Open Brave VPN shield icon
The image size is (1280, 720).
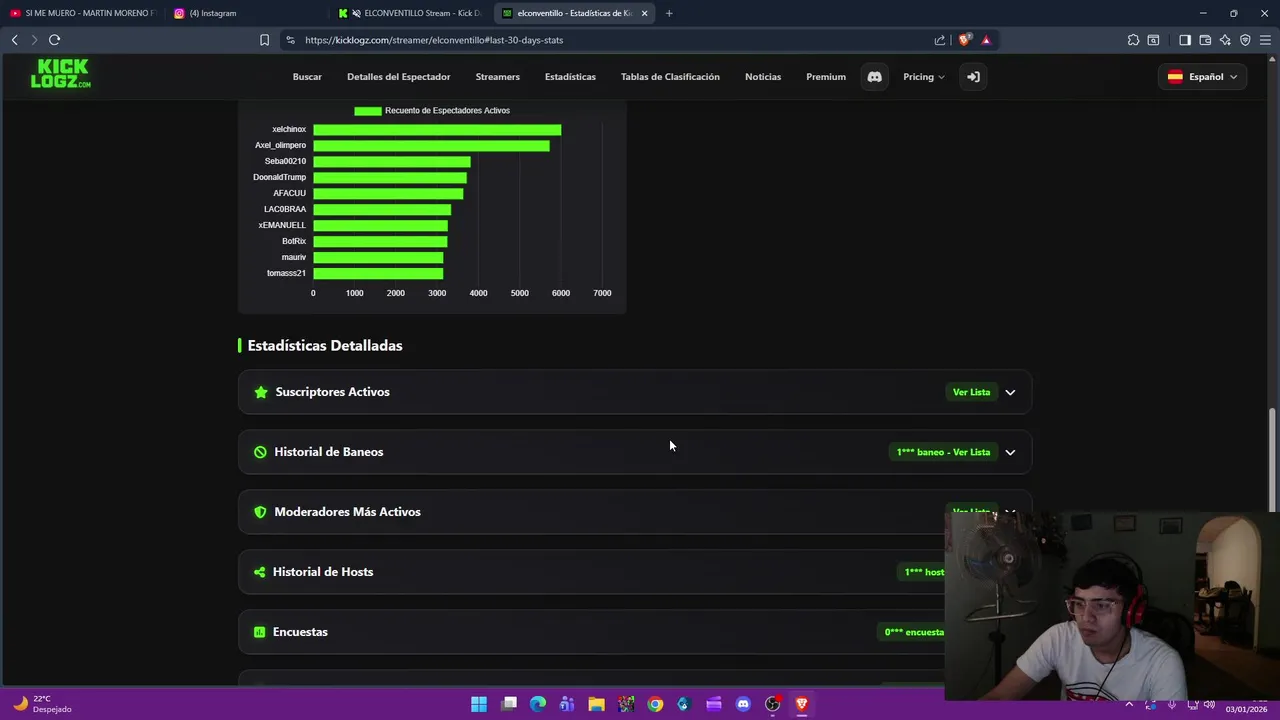pyautogui.click(x=1245, y=40)
